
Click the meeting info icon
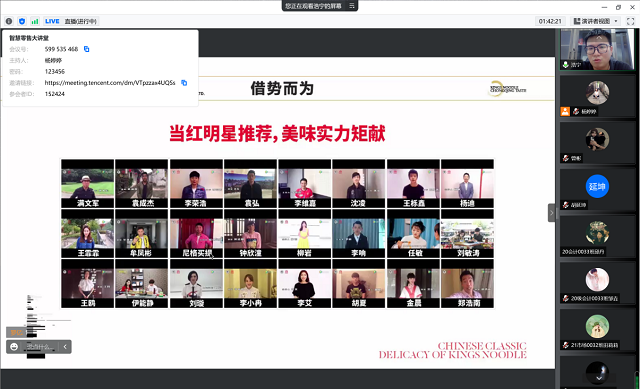click(x=9, y=21)
